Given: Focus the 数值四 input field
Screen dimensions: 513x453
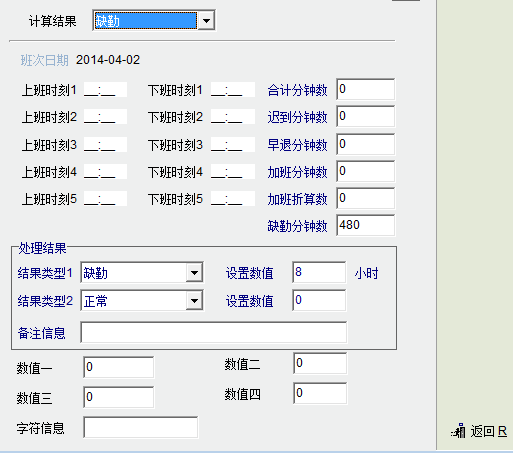Looking at the screenshot, I should click(x=320, y=393).
